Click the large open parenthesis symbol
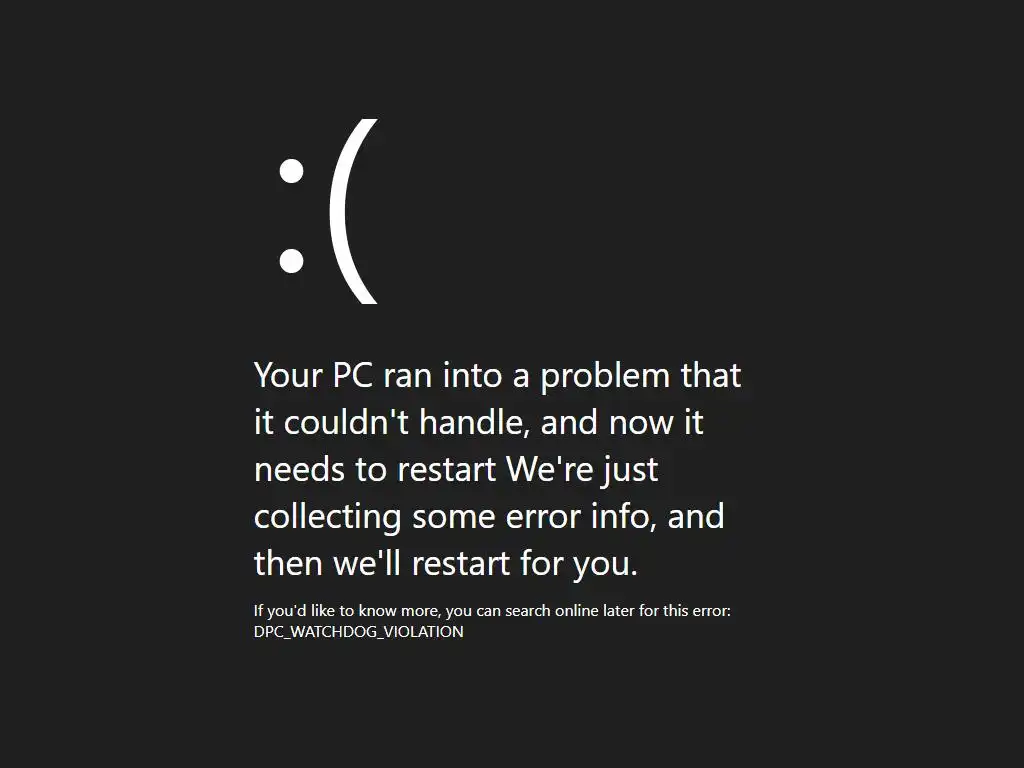Screen dimensions: 1024x768 point(353,212)
